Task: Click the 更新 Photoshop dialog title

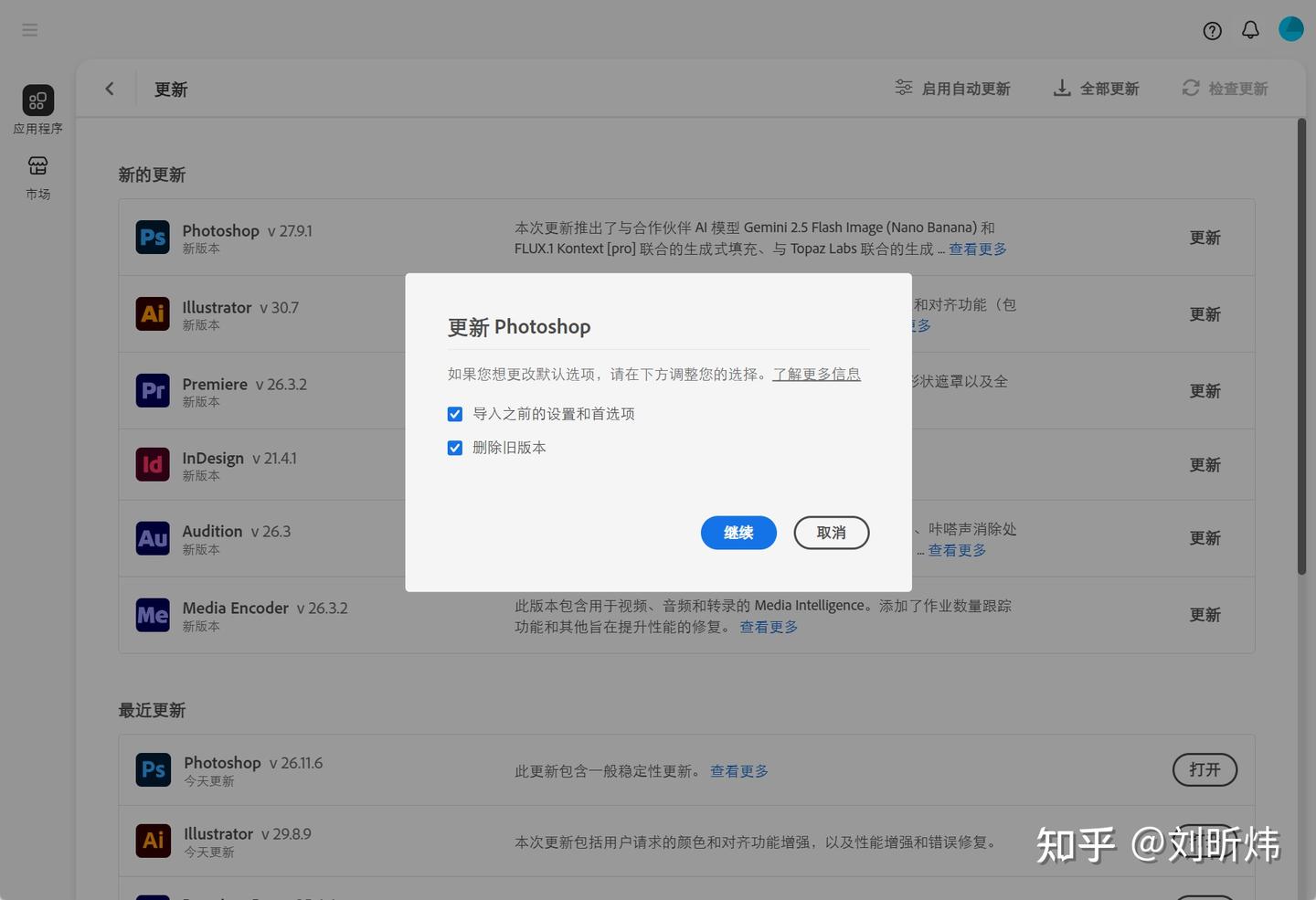Action: [x=519, y=327]
